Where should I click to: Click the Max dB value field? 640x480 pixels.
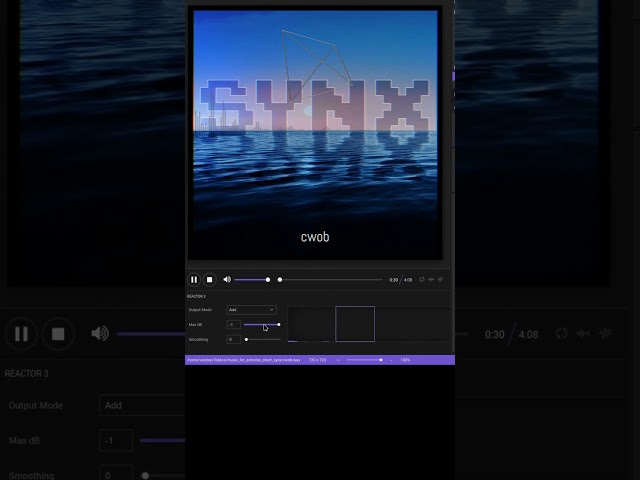click(x=233, y=324)
